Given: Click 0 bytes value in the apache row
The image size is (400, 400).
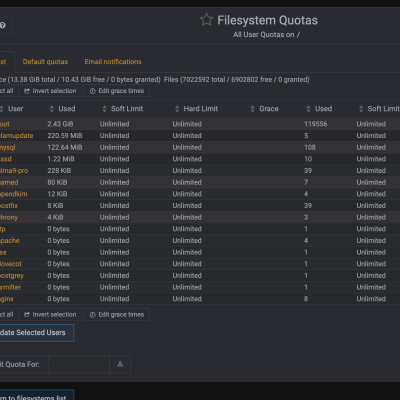Looking at the screenshot, I should coord(58,241).
